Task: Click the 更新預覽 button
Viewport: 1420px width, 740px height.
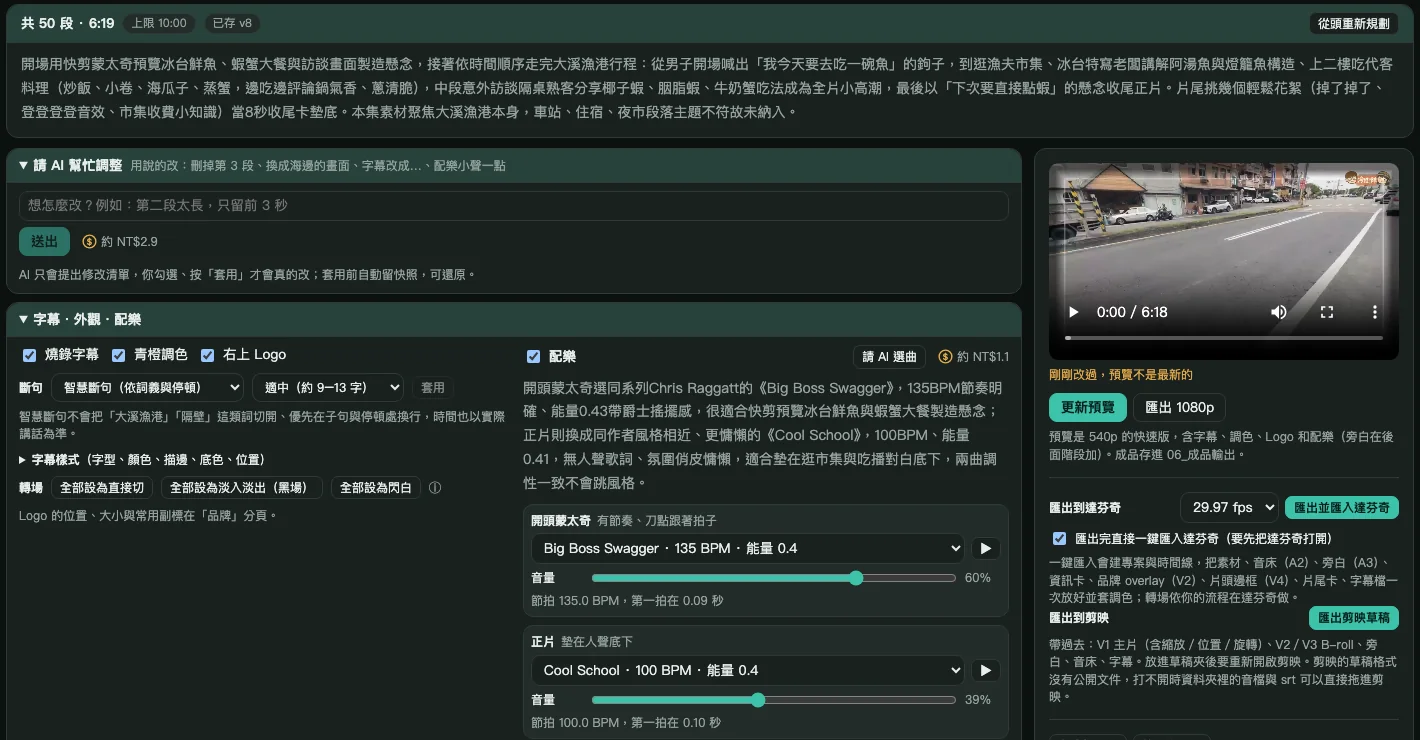Action: 1088,408
